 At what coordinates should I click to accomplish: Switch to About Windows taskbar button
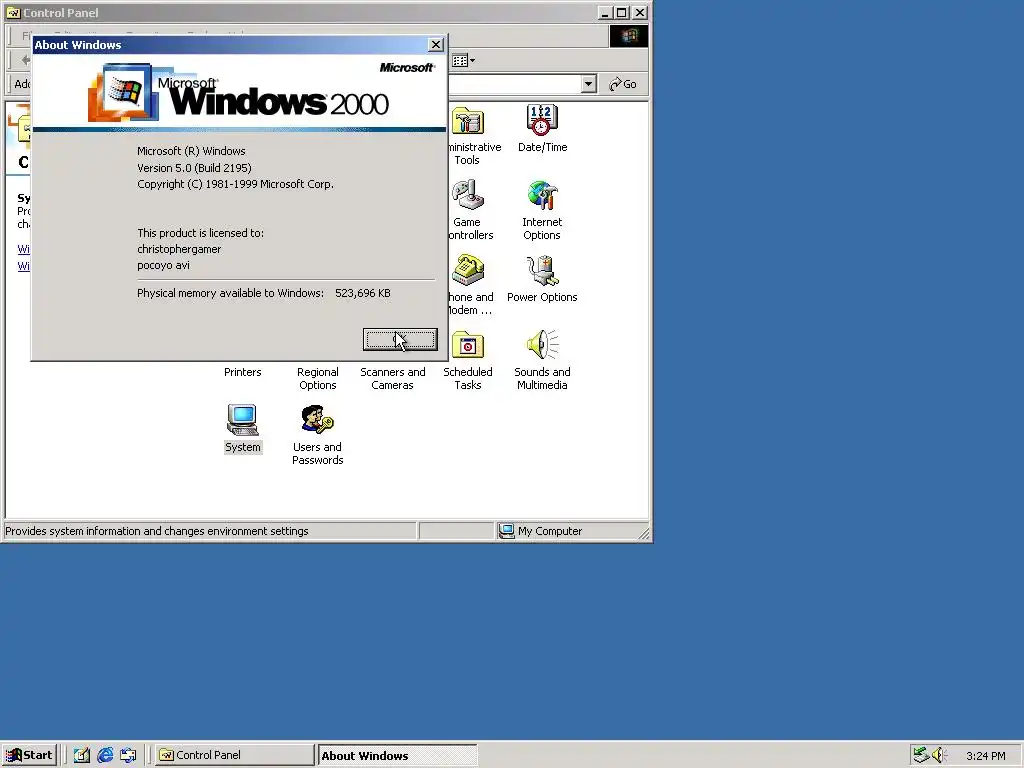point(397,756)
